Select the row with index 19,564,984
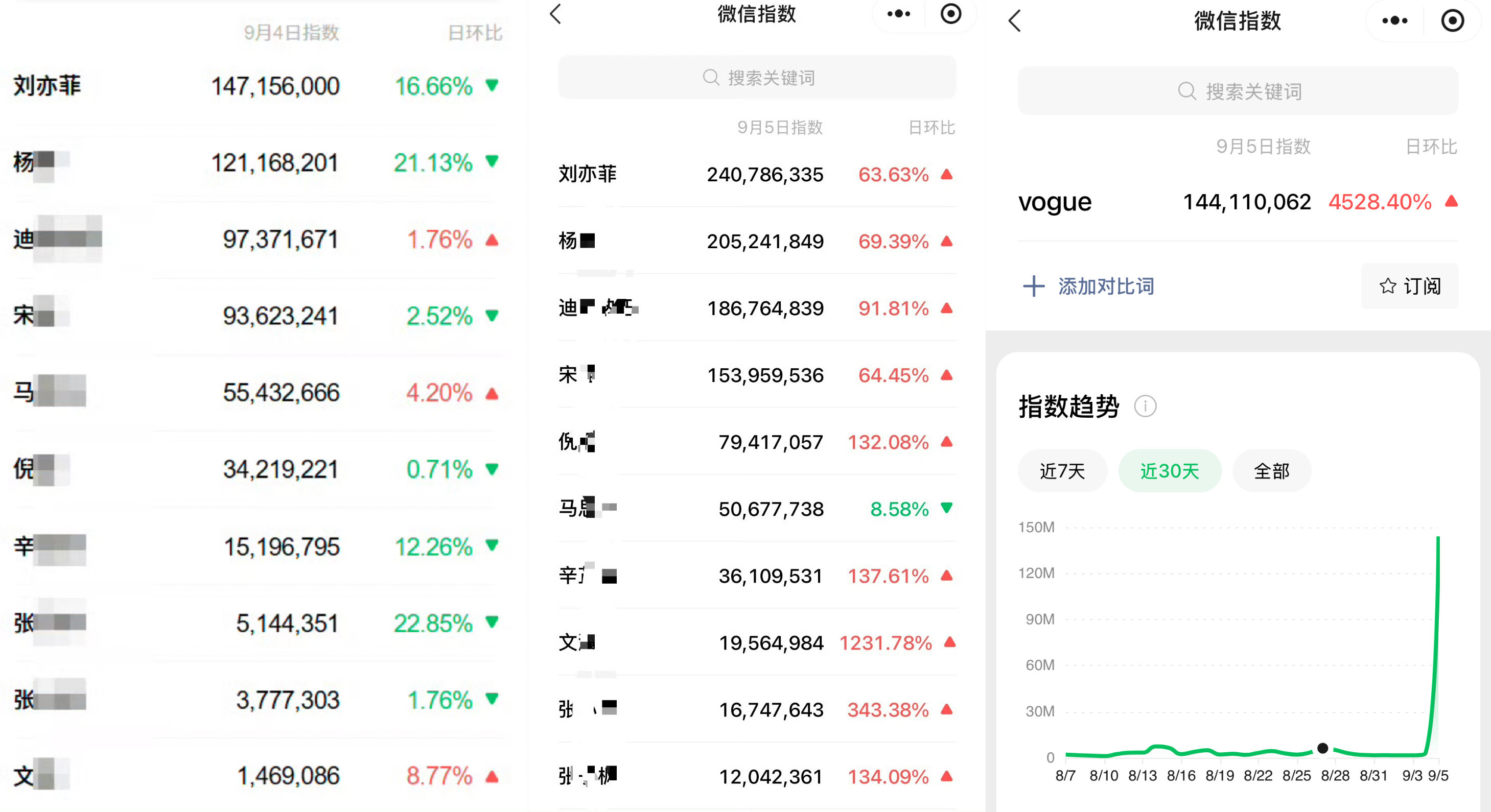 point(757,642)
